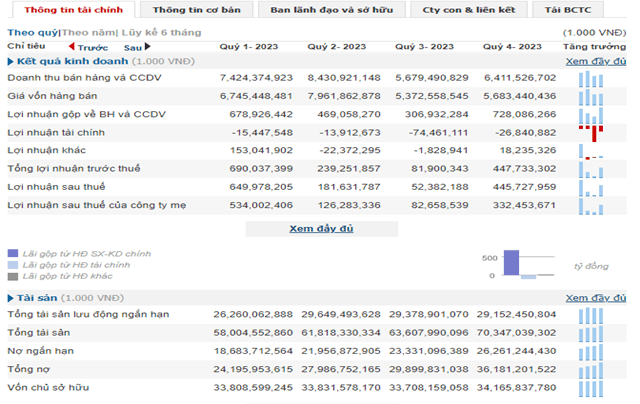Select the Tổng tài sản lưu động ngắn hạn label
Image resolution: width=640 pixels, height=404 pixels.
[x=88, y=314]
